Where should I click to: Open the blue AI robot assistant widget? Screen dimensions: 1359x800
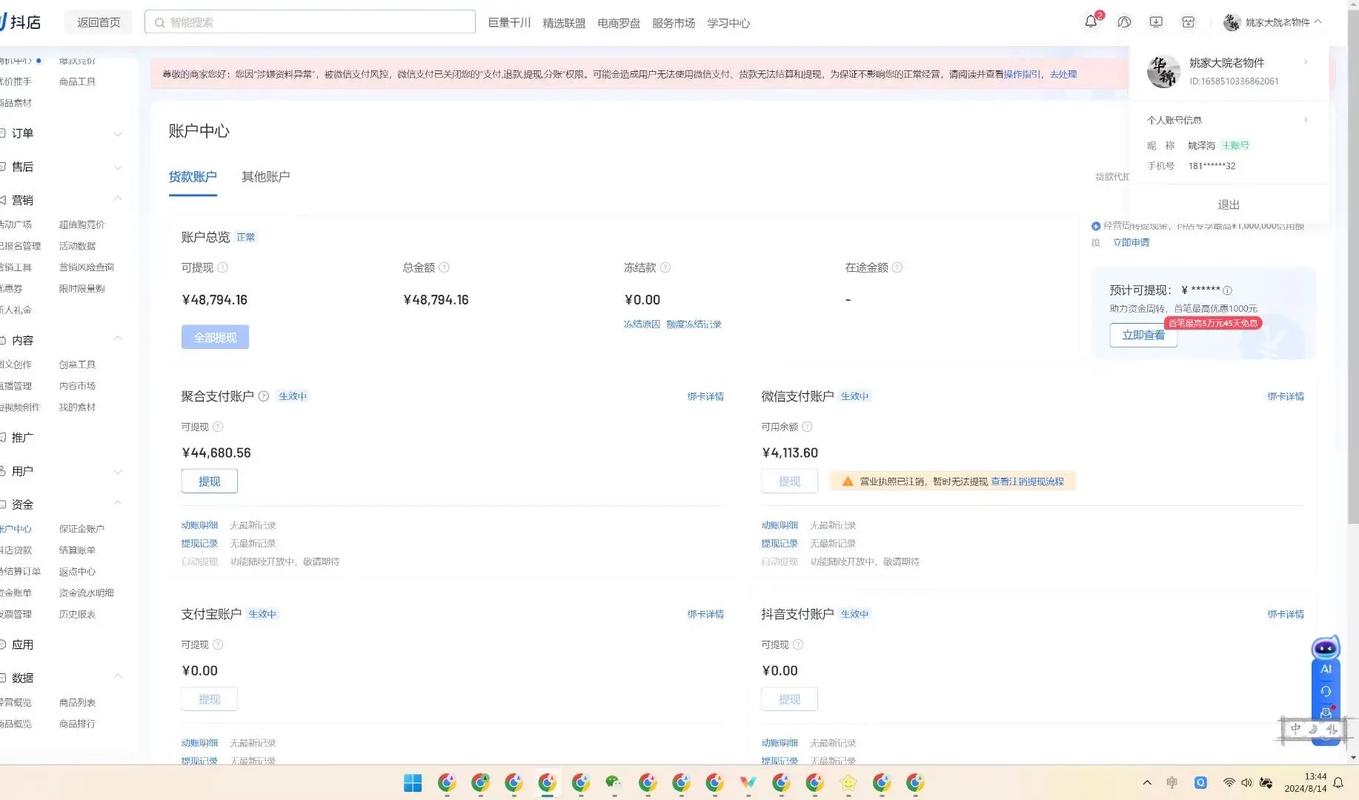1325,648
